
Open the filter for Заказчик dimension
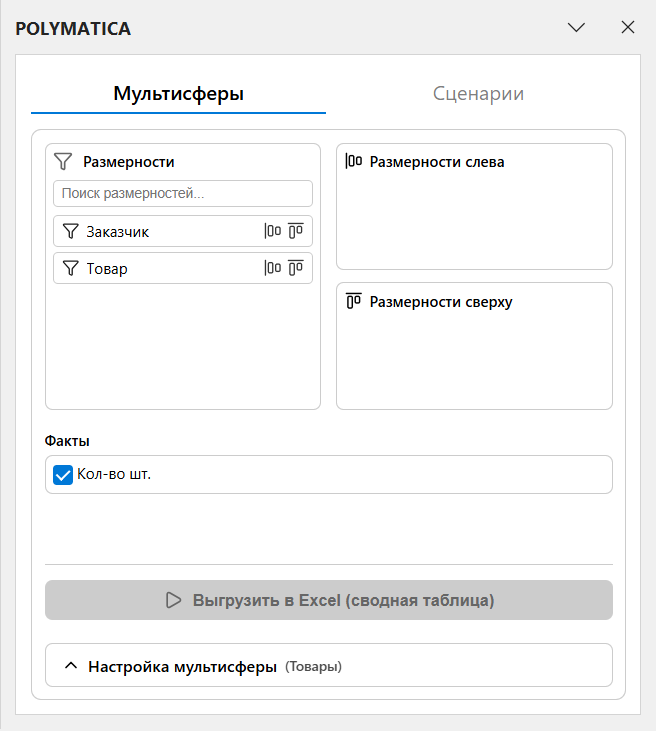tap(70, 232)
